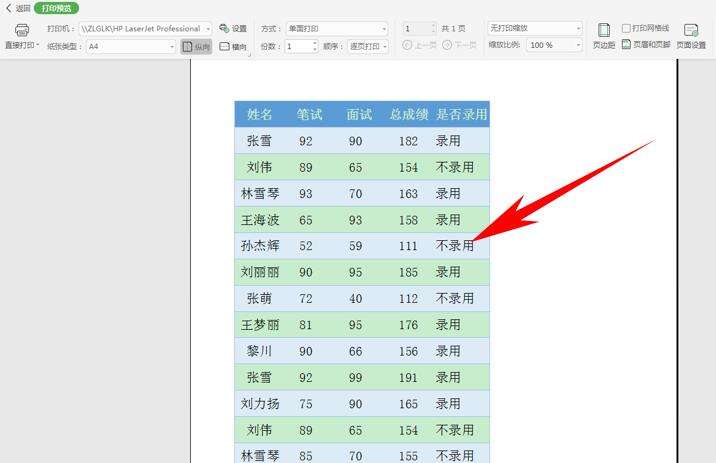The image size is (716, 463).
Task: Select 纵向 portrait orientation
Action: (195, 47)
